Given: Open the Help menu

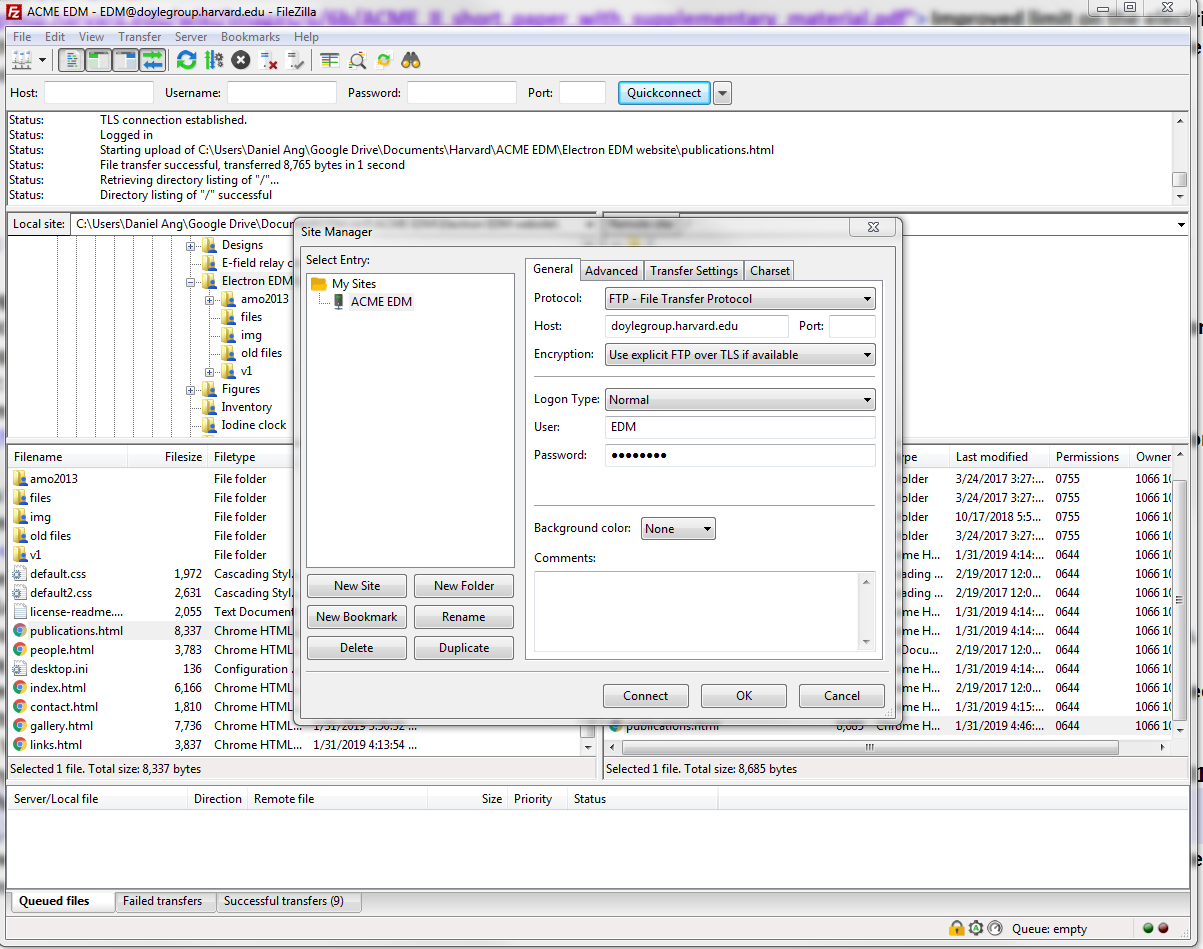Looking at the screenshot, I should tap(306, 37).
